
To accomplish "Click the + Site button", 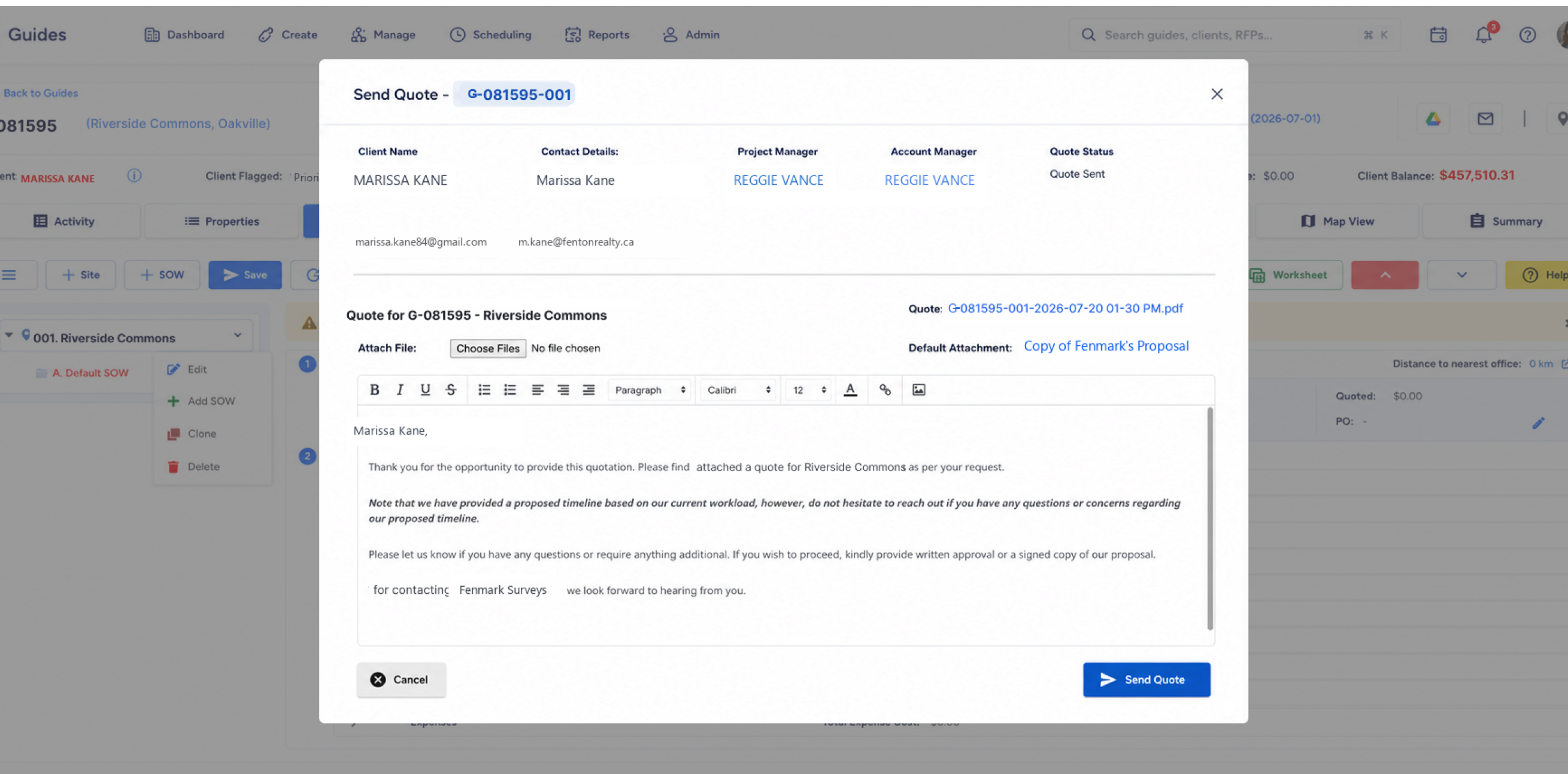I will 80,275.
